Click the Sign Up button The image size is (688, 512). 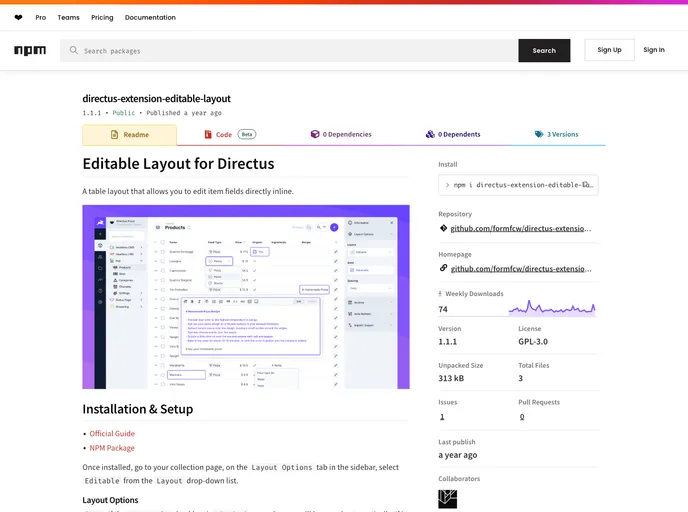[609, 50]
